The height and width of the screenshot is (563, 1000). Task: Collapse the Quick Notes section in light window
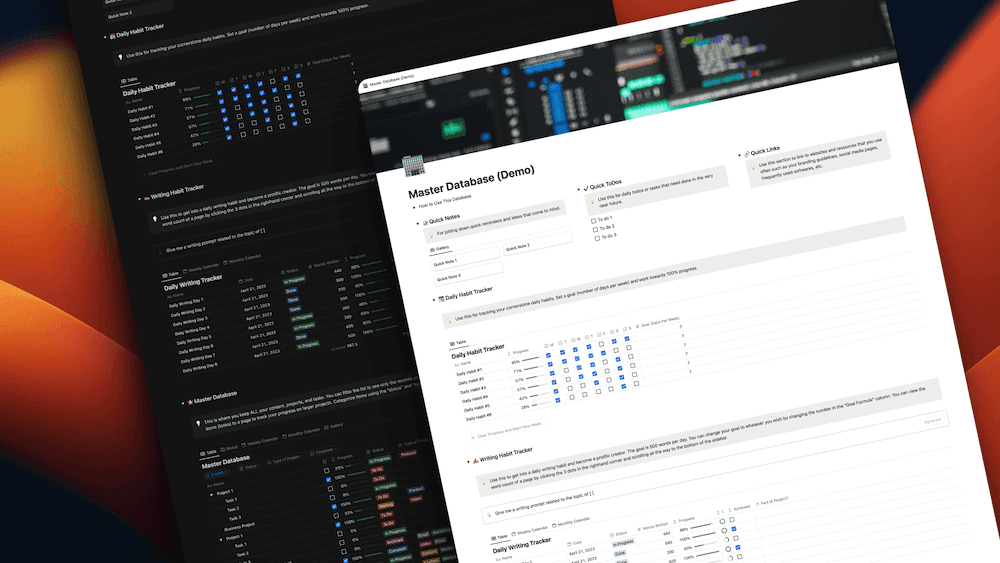(x=418, y=224)
